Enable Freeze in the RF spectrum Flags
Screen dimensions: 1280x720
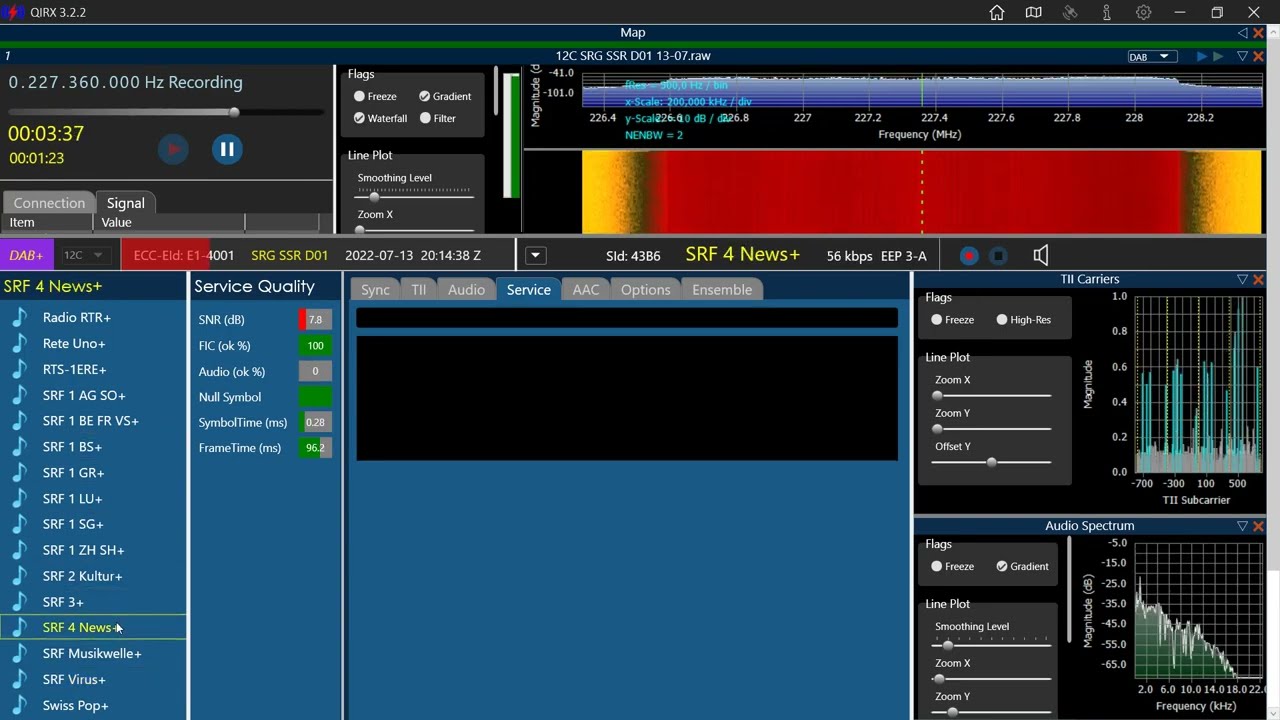pyautogui.click(x=359, y=97)
